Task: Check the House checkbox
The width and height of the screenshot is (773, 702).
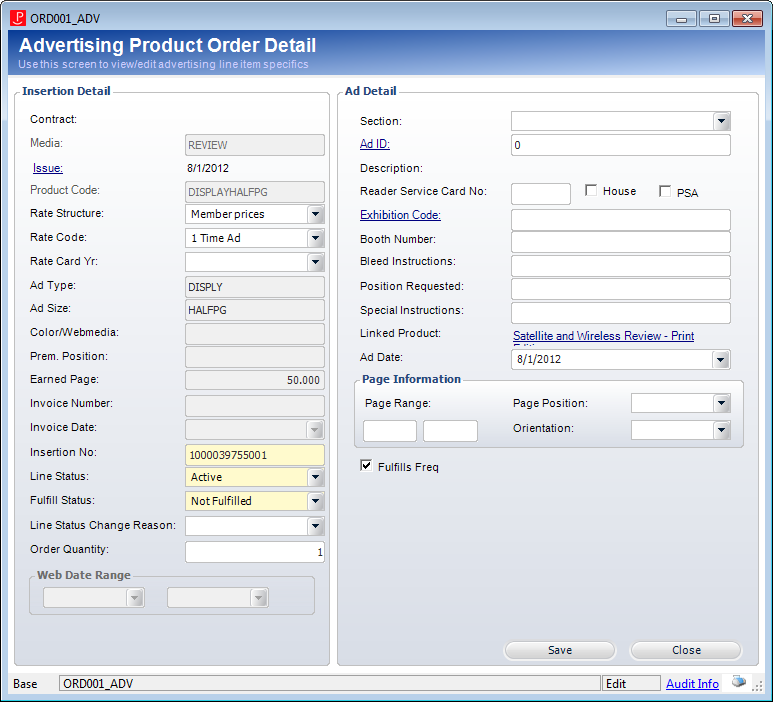Action: pos(591,190)
